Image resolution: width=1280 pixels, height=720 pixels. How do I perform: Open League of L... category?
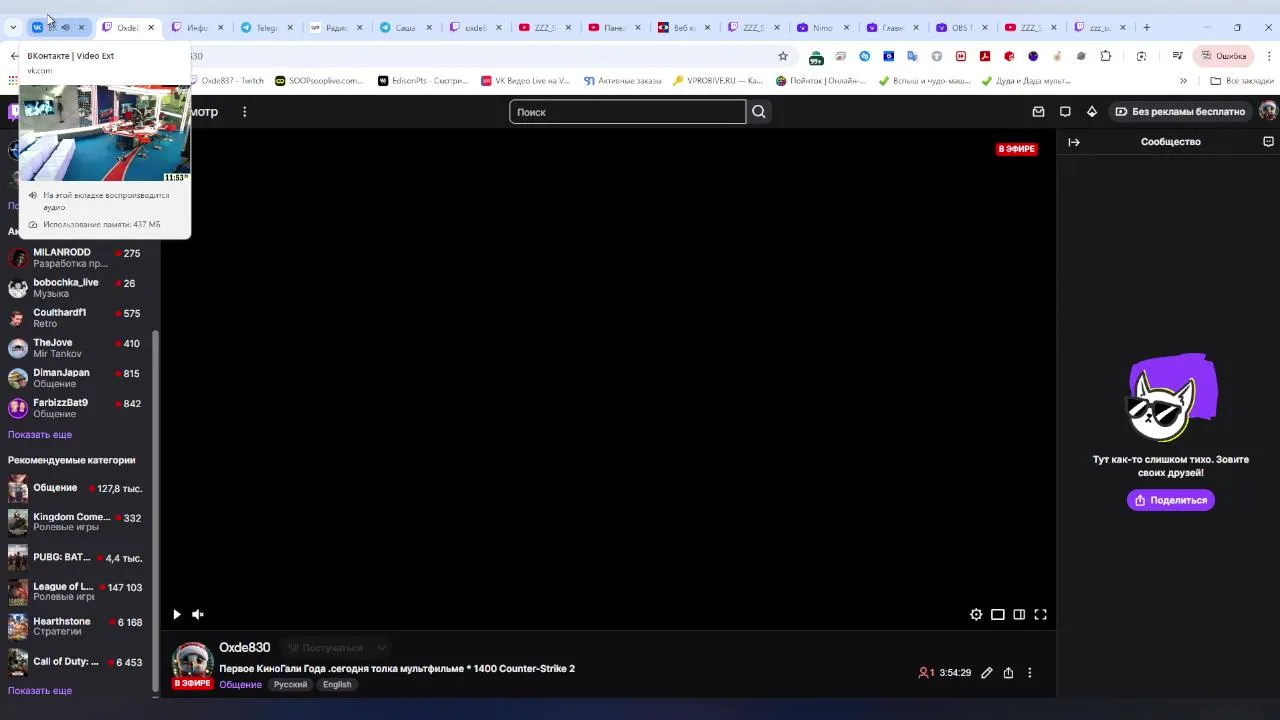tap(80, 591)
